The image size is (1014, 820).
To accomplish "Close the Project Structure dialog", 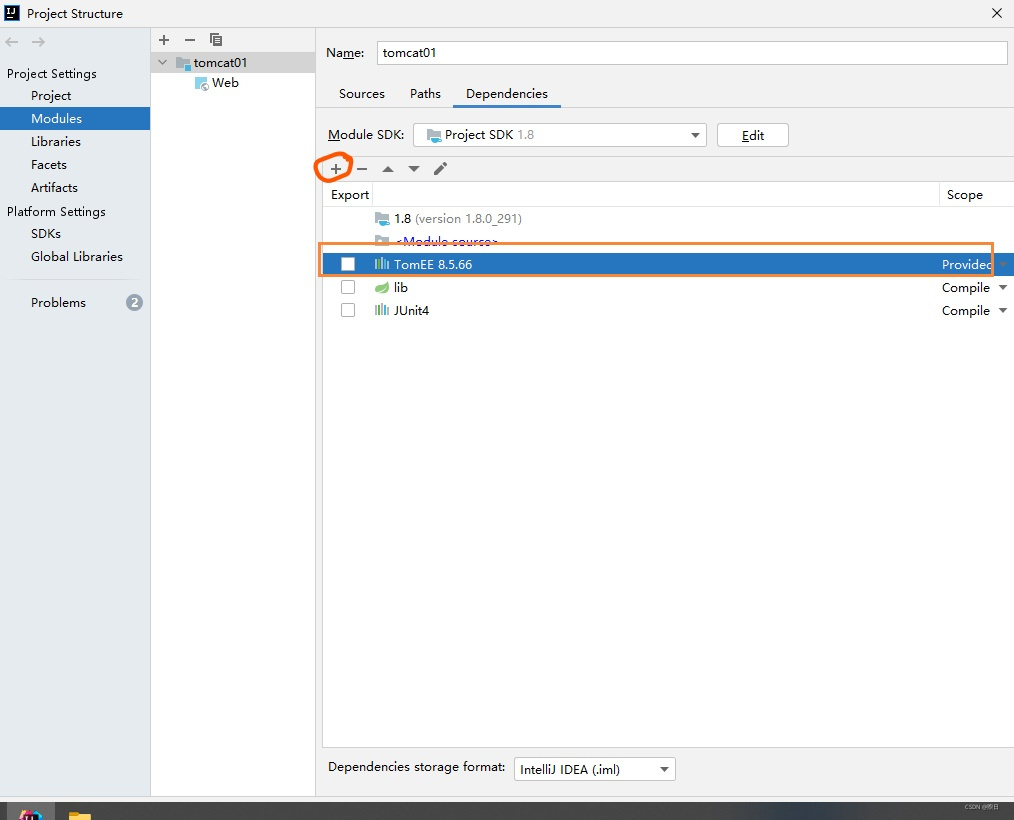I will tap(997, 13).
